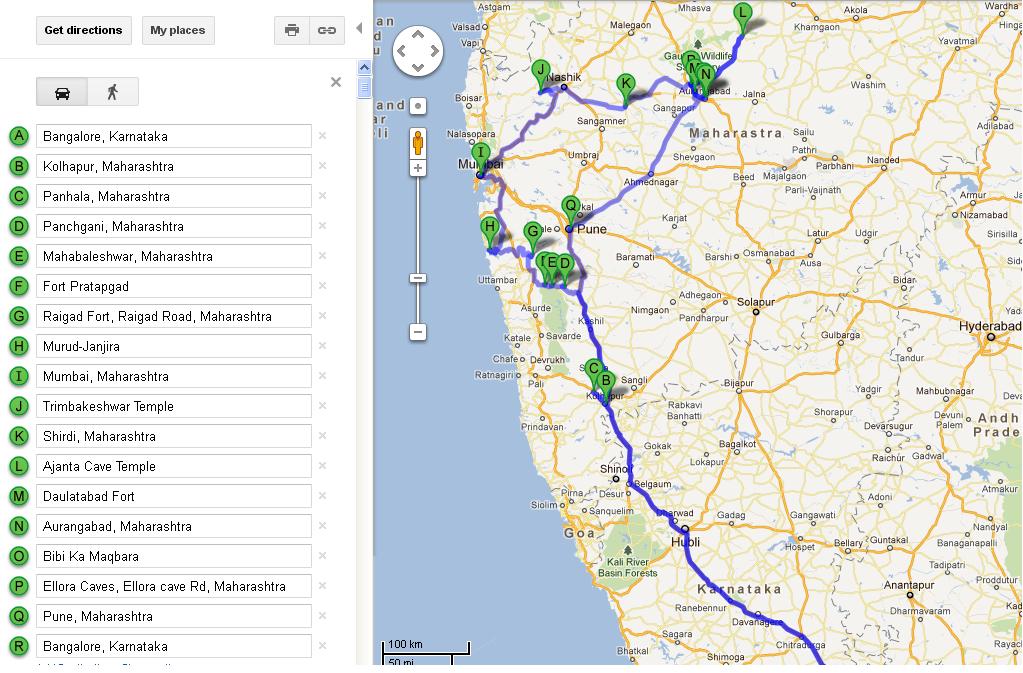The height and width of the screenshot is (673, 1023).
Task: Switch to the My places tab
Action: coord(178,30)
